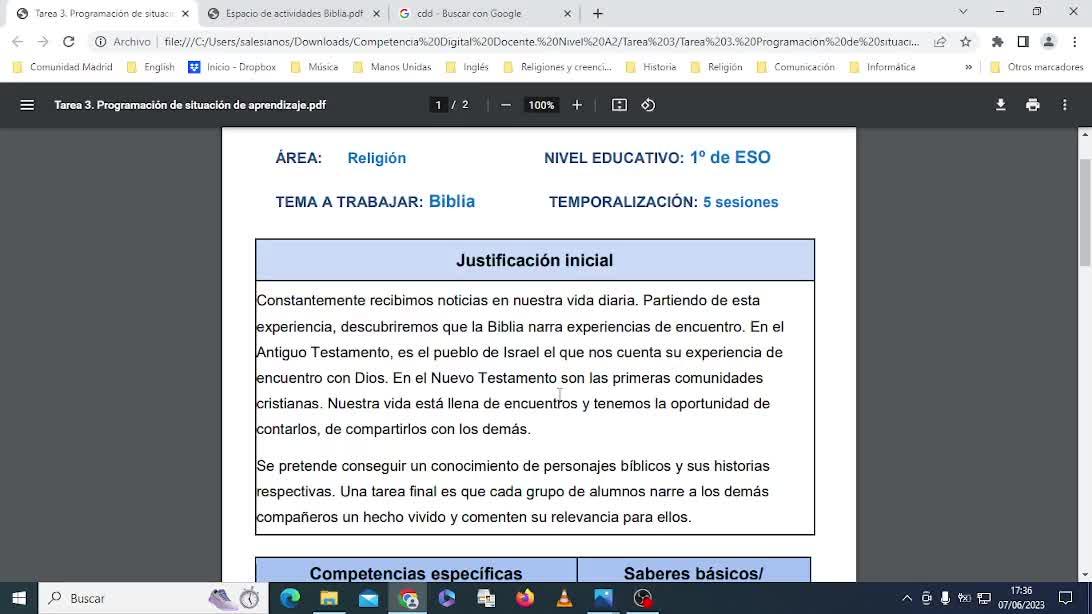
Task: Open Microsoft Edge from taskbar
Action: pyautogui.click(x=290, y=598)
